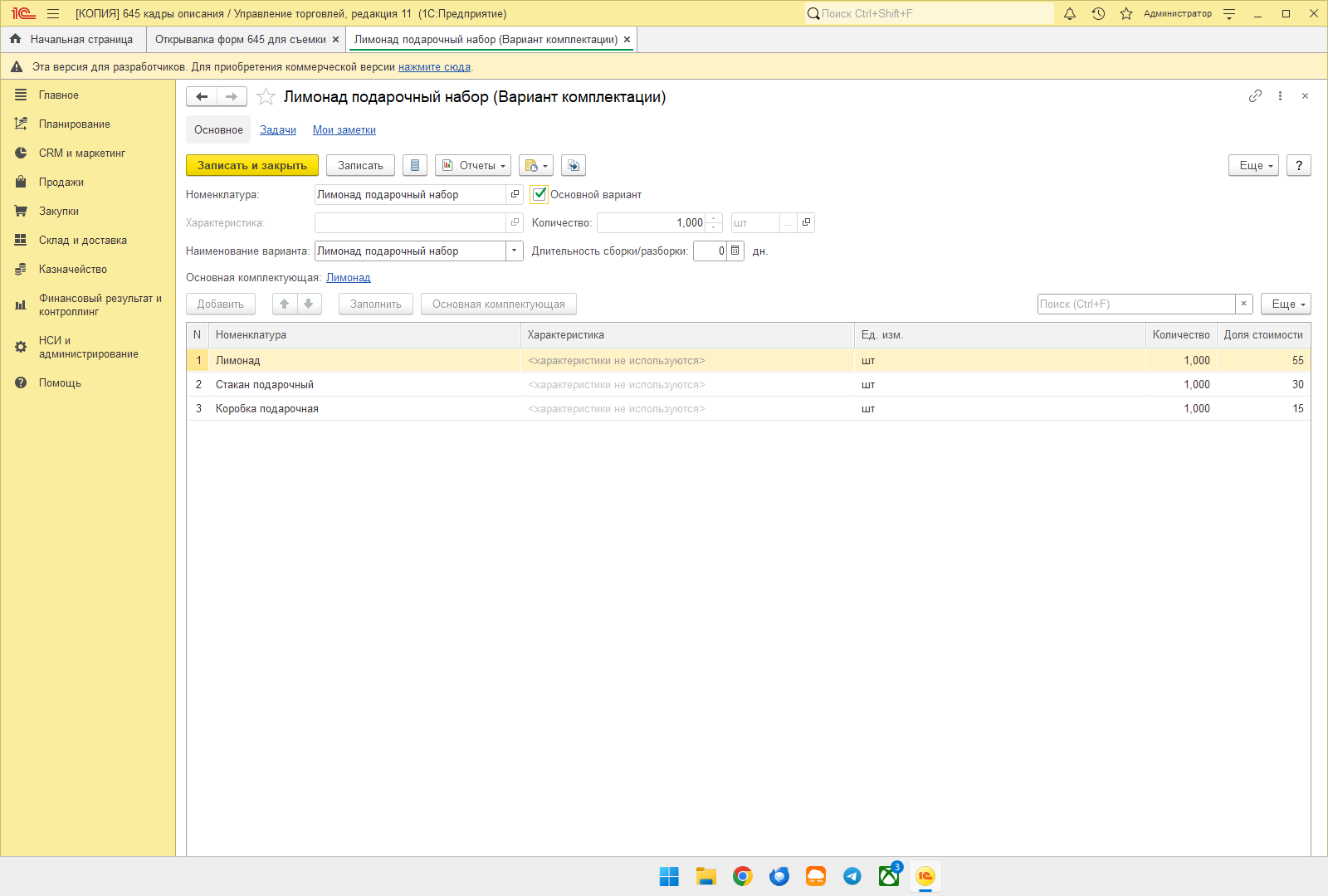Toggle Основной вариант checkbox
The image size is (1328, 896).
point(539,194)
